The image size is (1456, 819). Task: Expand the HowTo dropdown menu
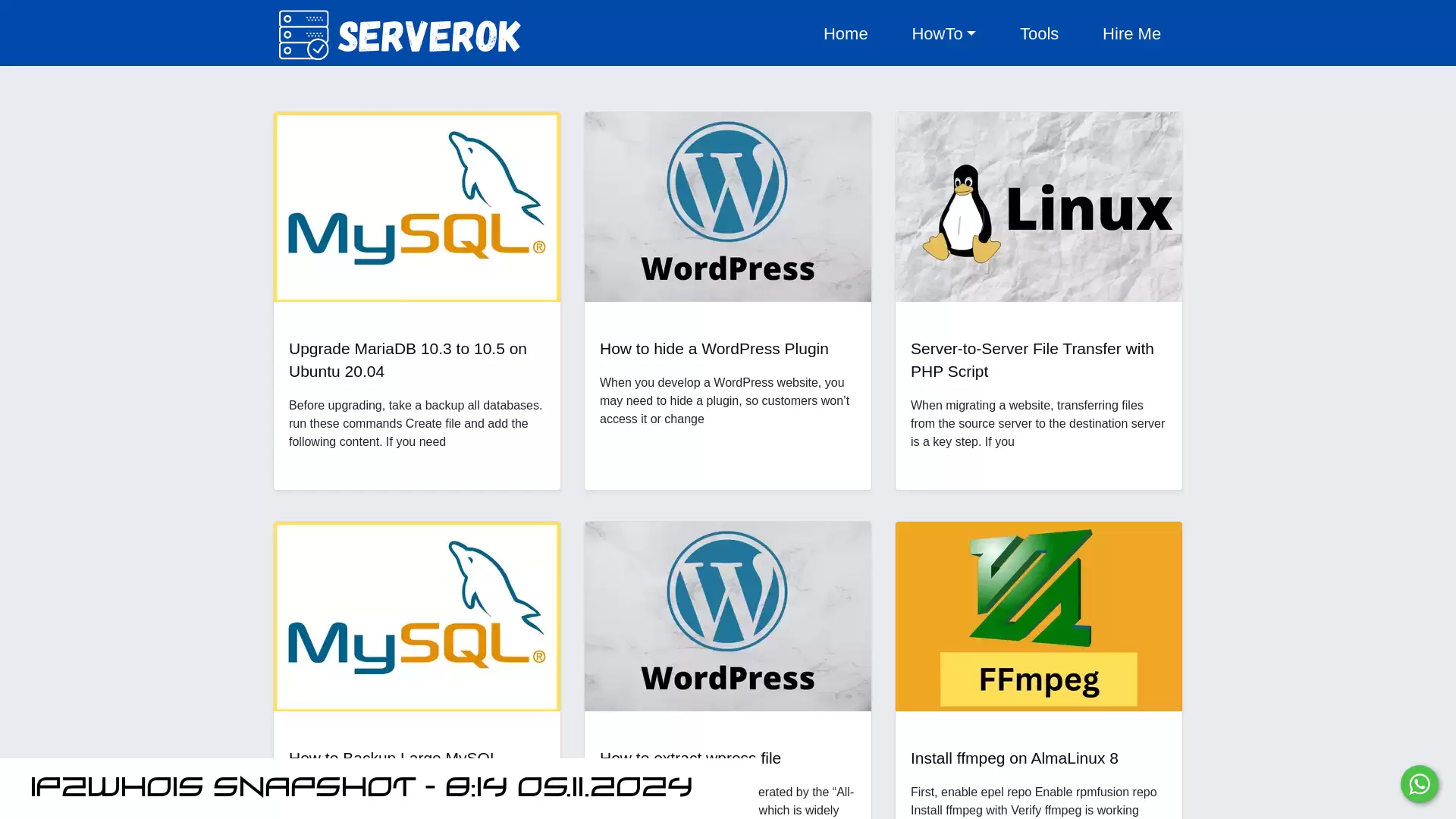pyautogui.click(x=944, y=33)
